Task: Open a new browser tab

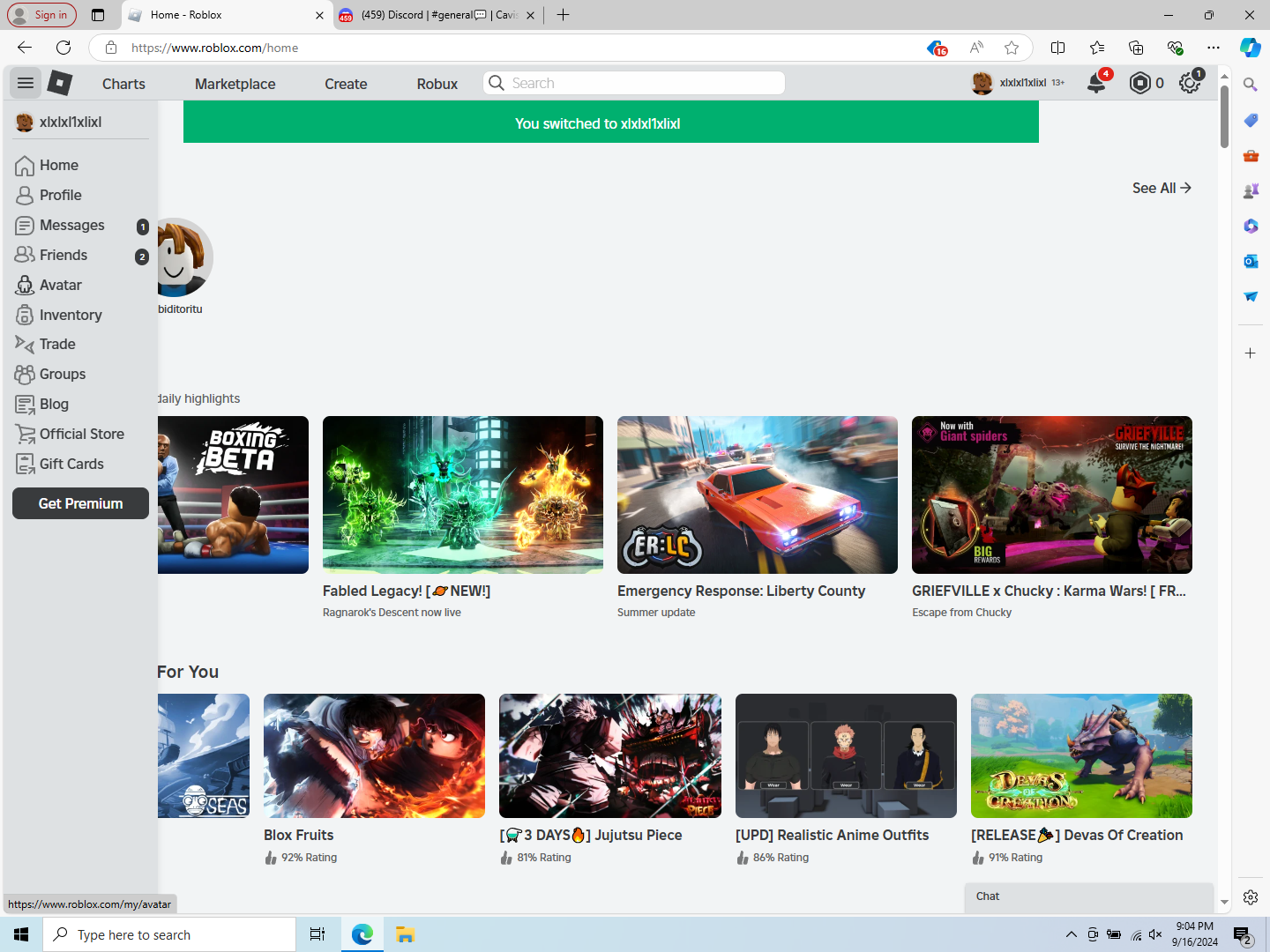Action: [x=563, y=15]
